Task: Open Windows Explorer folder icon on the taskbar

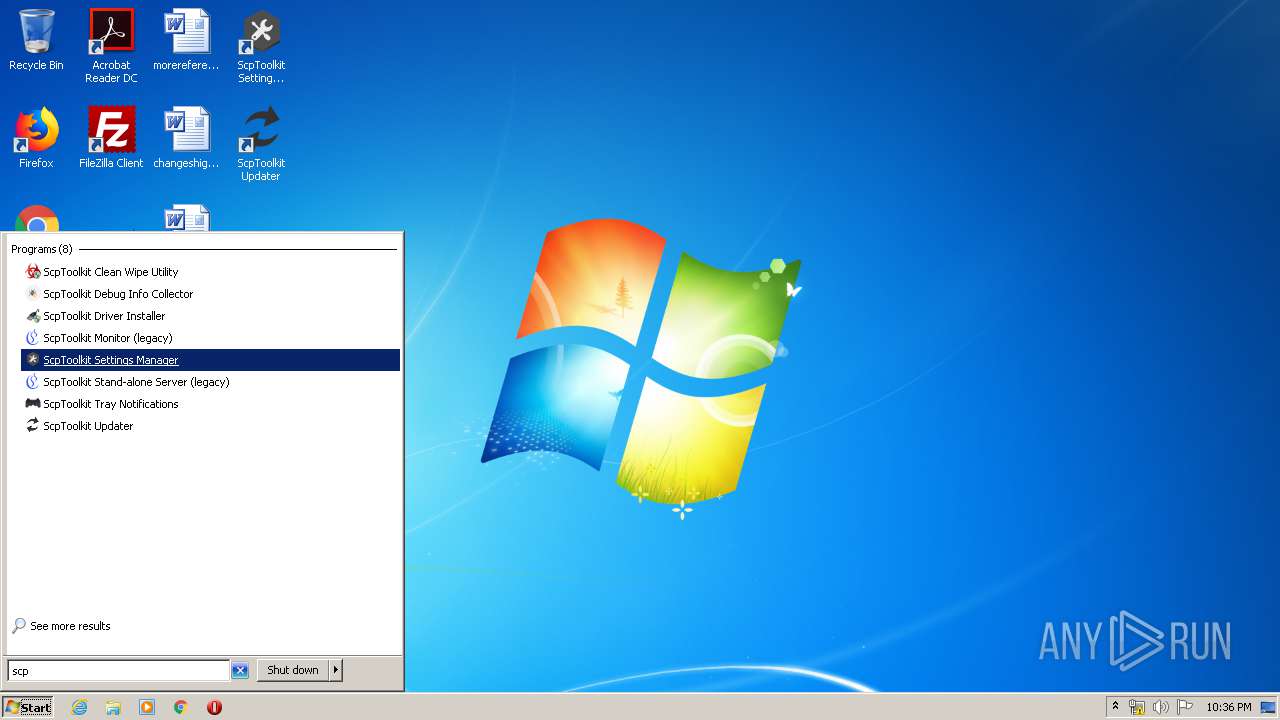Action: coord(113,707)
